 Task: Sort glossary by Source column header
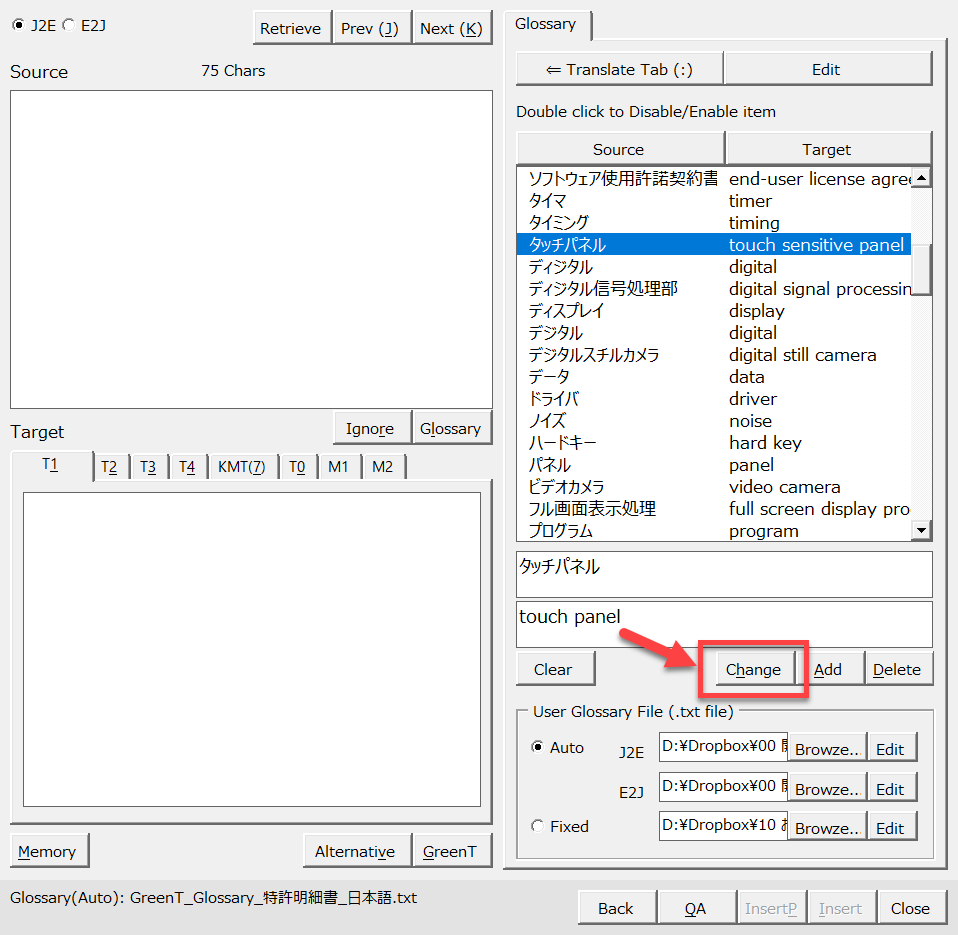(x=619, y=149)
